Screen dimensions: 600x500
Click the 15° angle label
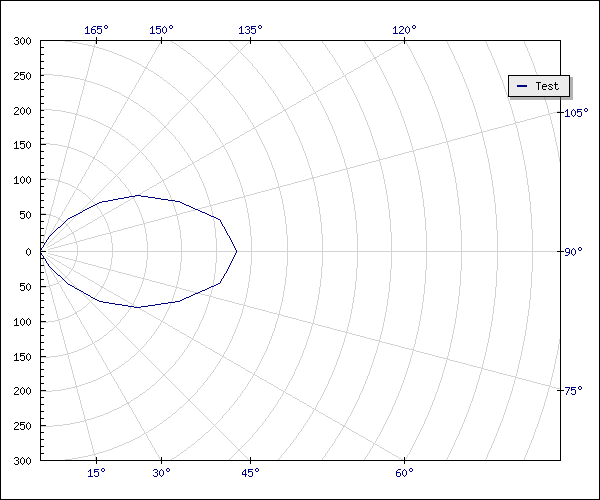pyautogui.click(x=96, y=473)
